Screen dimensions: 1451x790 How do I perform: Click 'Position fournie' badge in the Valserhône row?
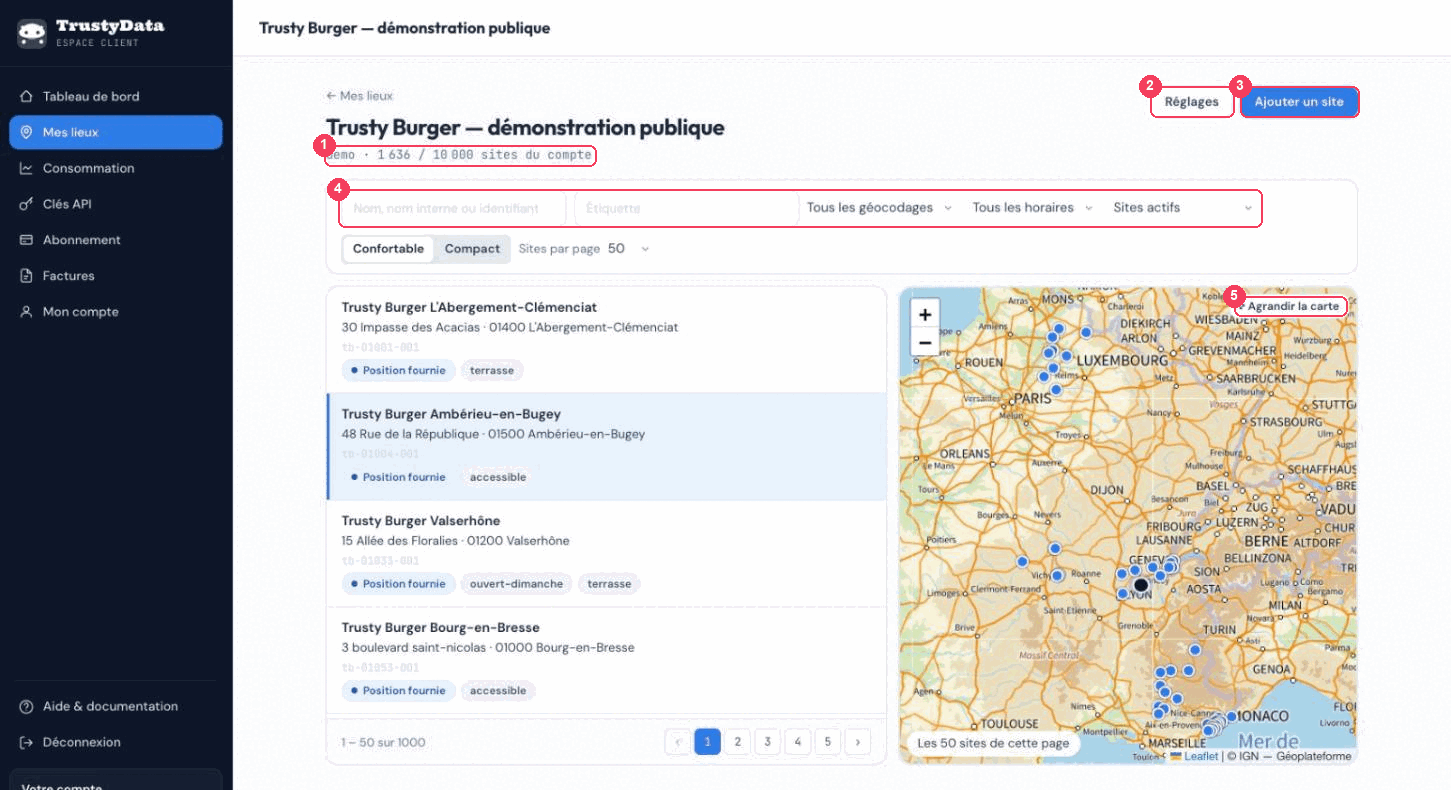click(398, 584)
